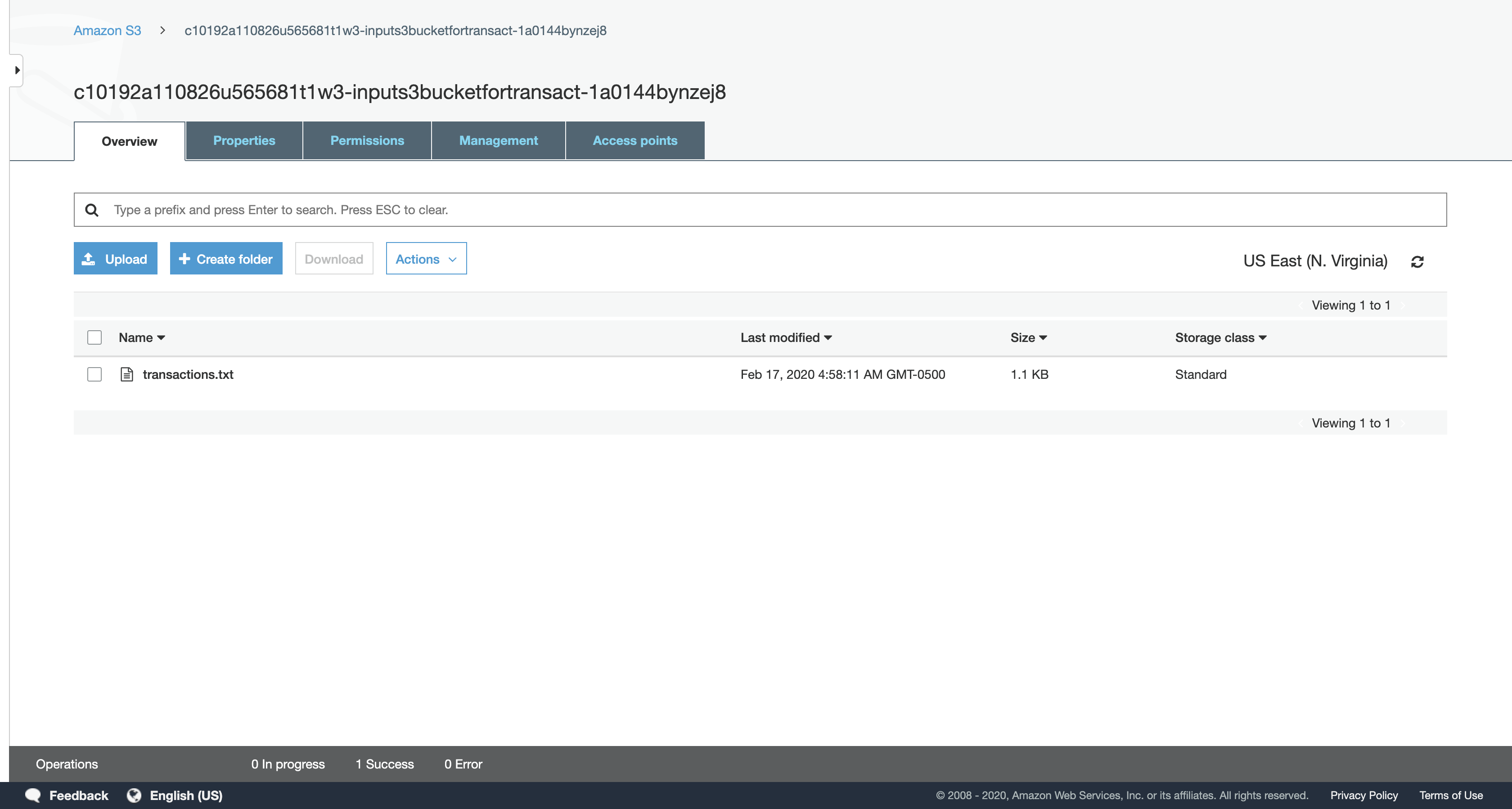The image size is (1512, 809).
Task: Click the Create folder button
Action: (x=226, y=259)
